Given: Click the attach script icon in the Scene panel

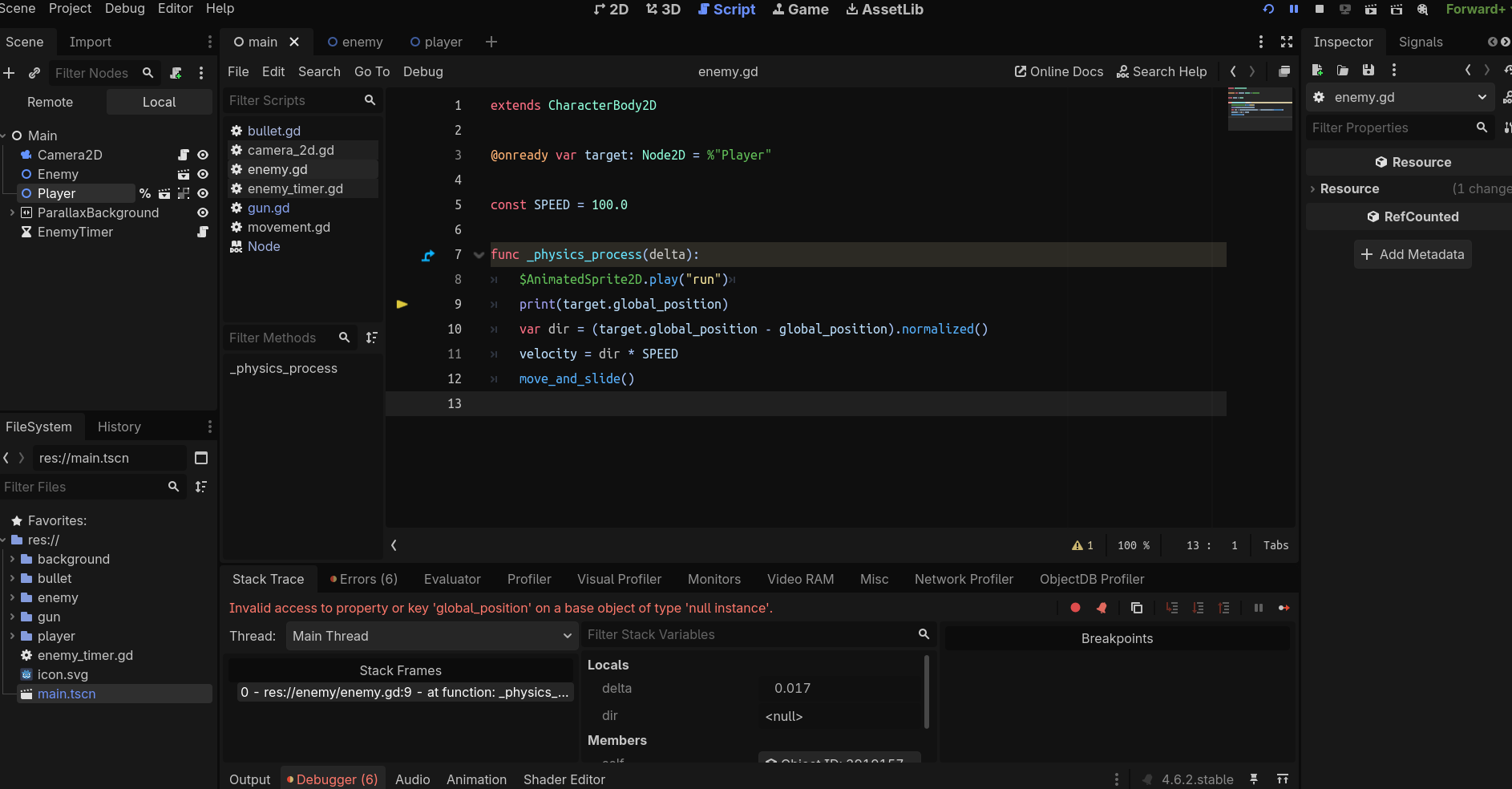Looking at the screenshot, I should pos(176,73).
